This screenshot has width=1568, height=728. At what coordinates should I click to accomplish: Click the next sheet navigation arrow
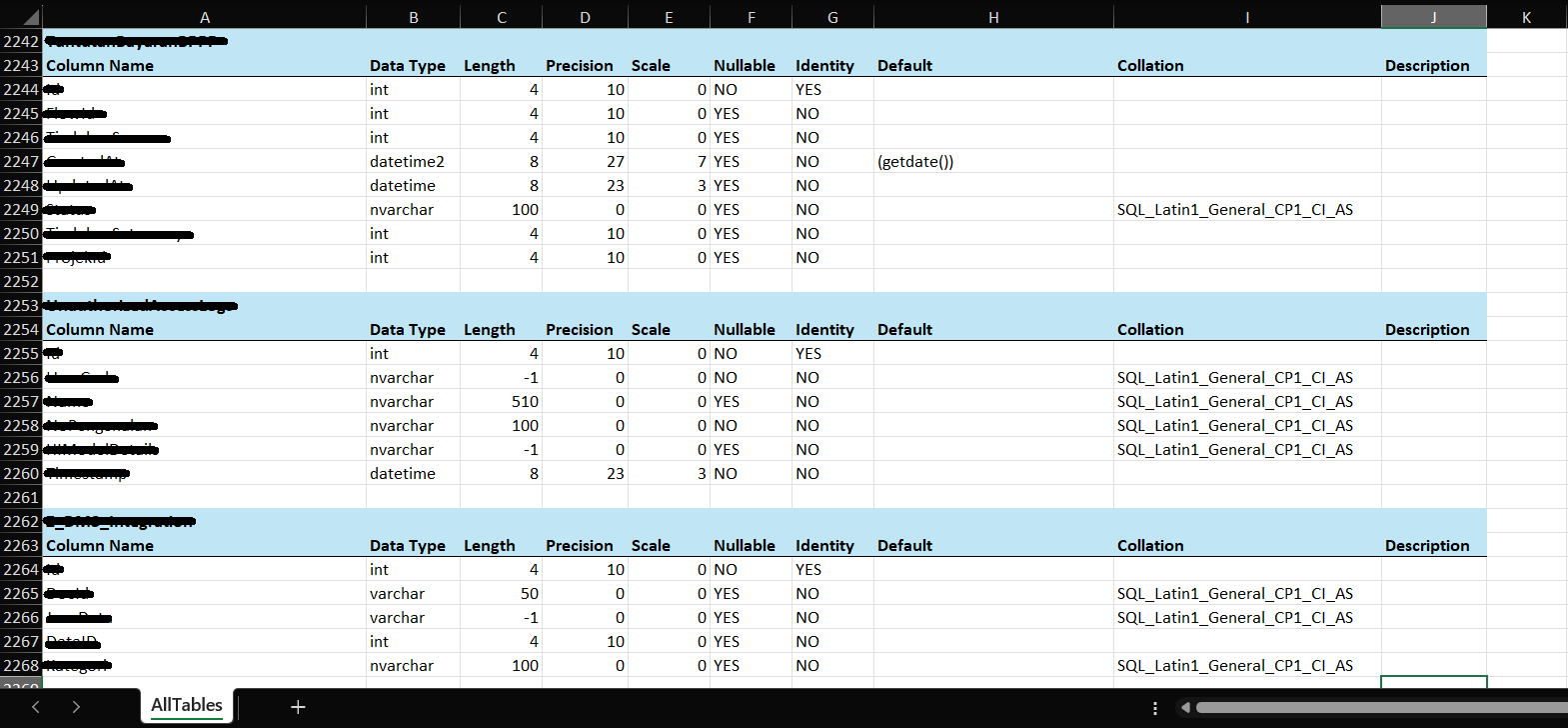pyautogui.click(x=76, y=707)
